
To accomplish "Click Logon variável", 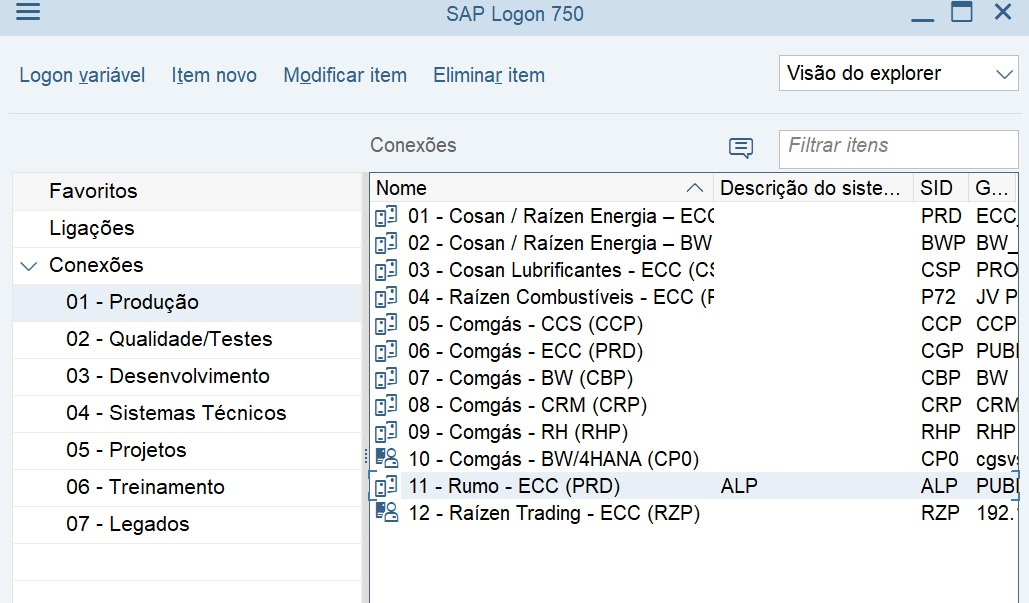I will click(x=82, y=75).
